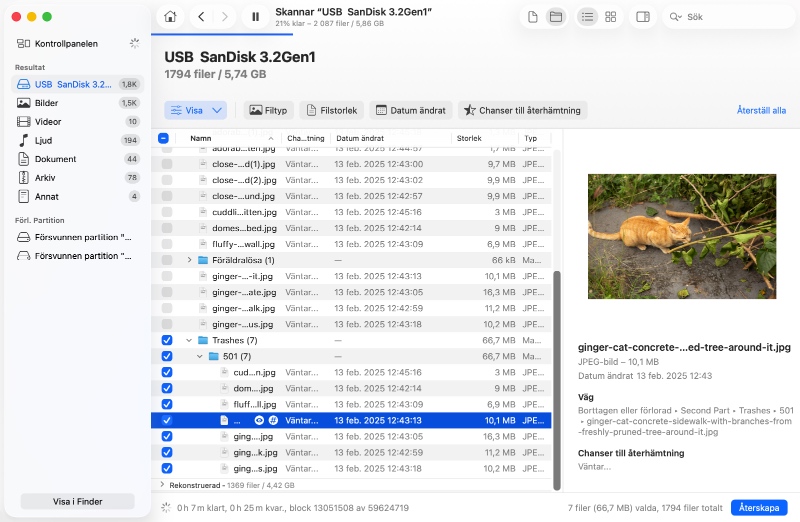This screenshot has width=800, height=522.
Task: Check the Föräldralösa folder checkbox
Action: (x=167, y=260)
